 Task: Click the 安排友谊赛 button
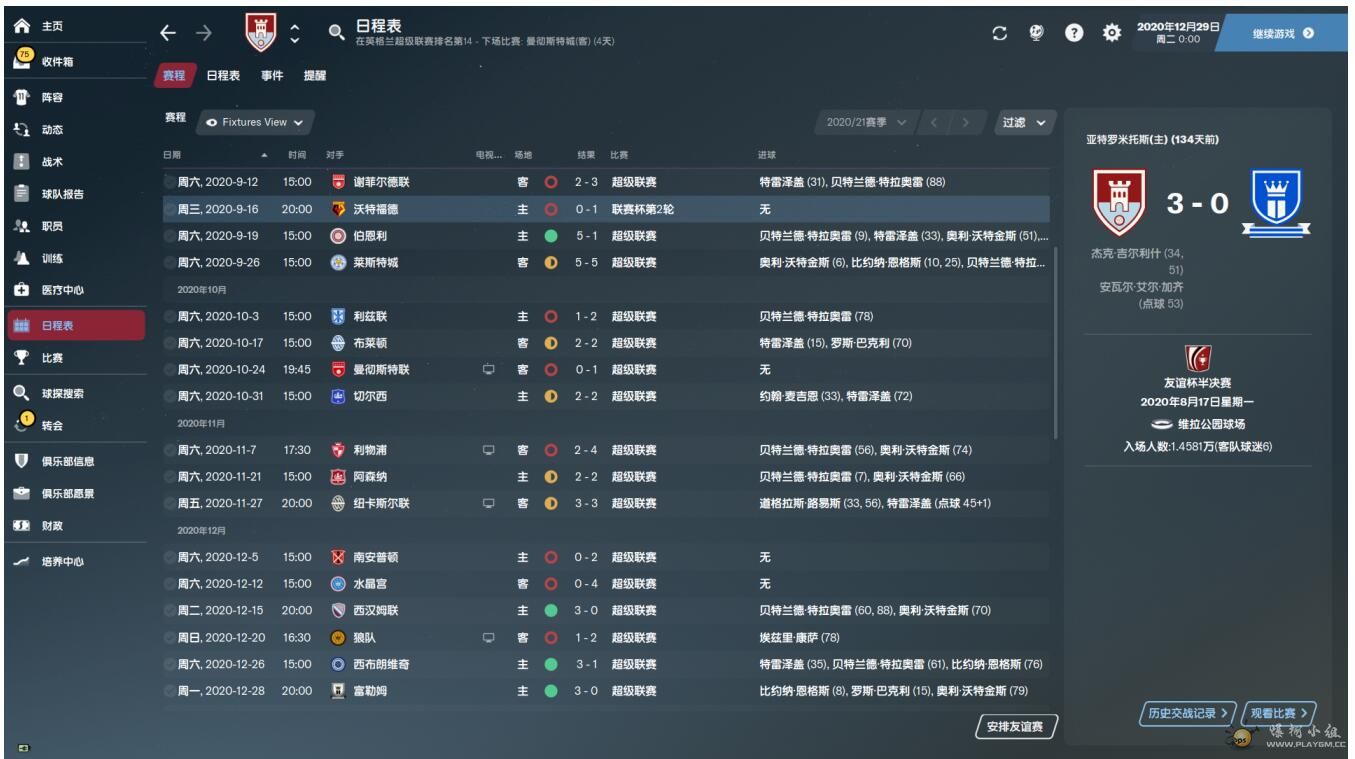[x=1014, y=727]
